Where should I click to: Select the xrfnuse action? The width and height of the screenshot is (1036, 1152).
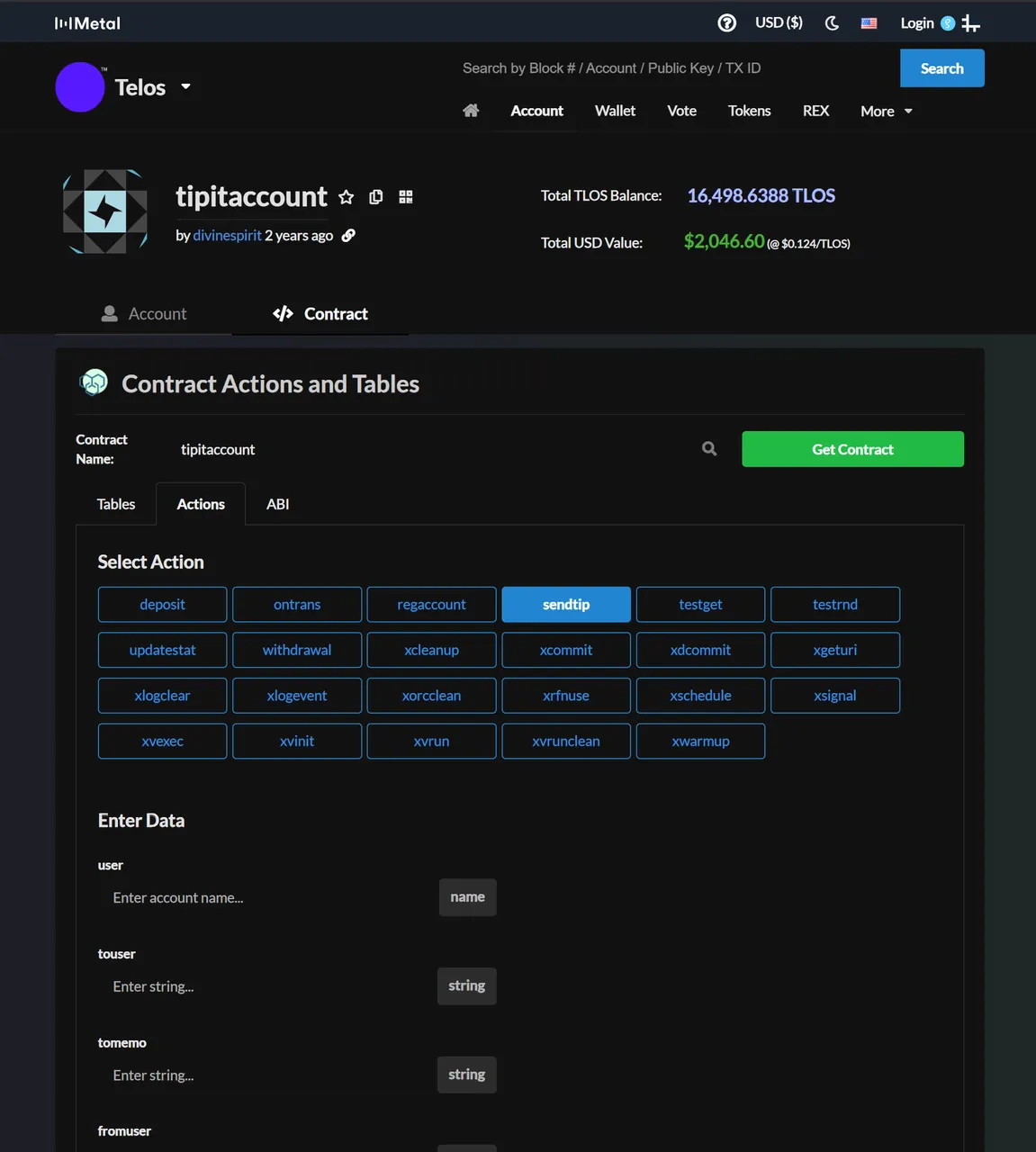coord(566,696)
